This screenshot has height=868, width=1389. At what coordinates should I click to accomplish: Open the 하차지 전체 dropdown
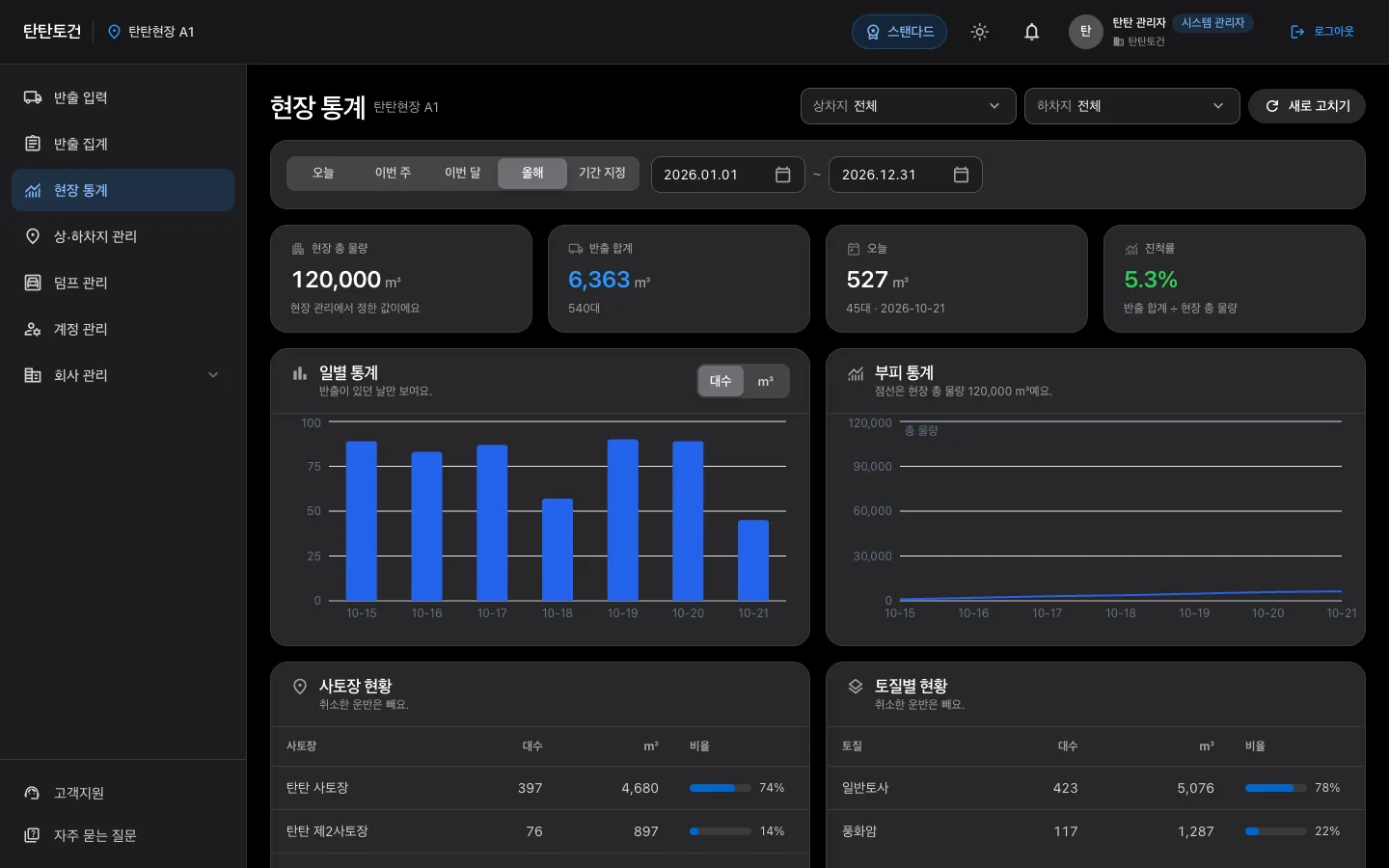pos(1132,106)
